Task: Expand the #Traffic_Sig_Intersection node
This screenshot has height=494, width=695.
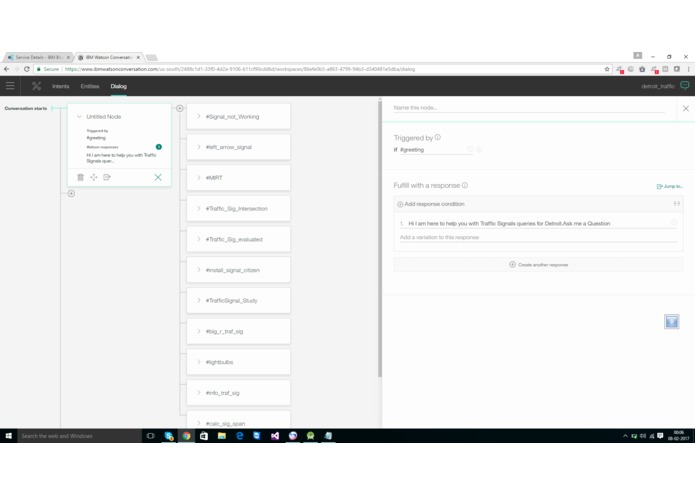Action: (x=199, y=208)
